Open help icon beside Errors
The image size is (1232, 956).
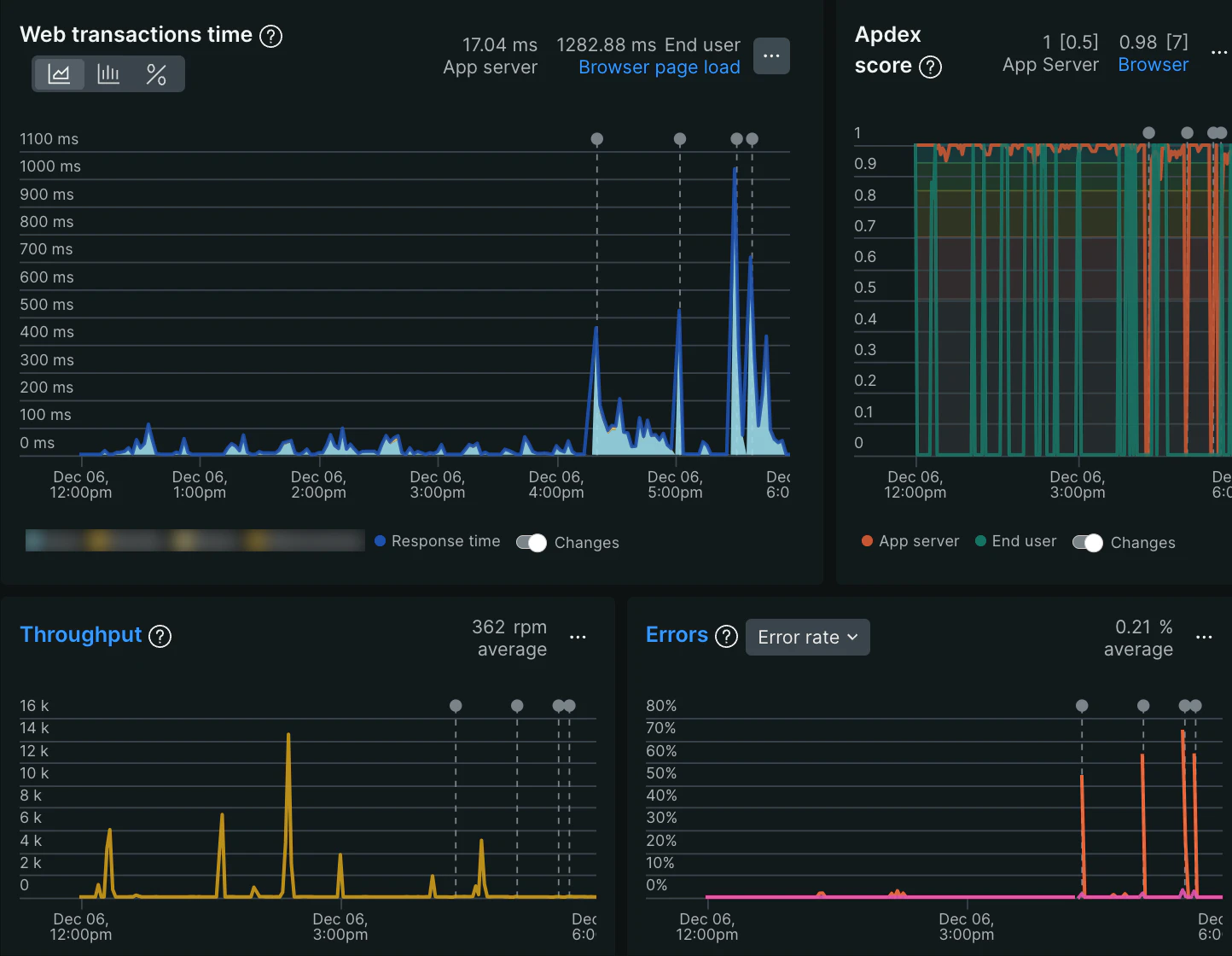726,636
